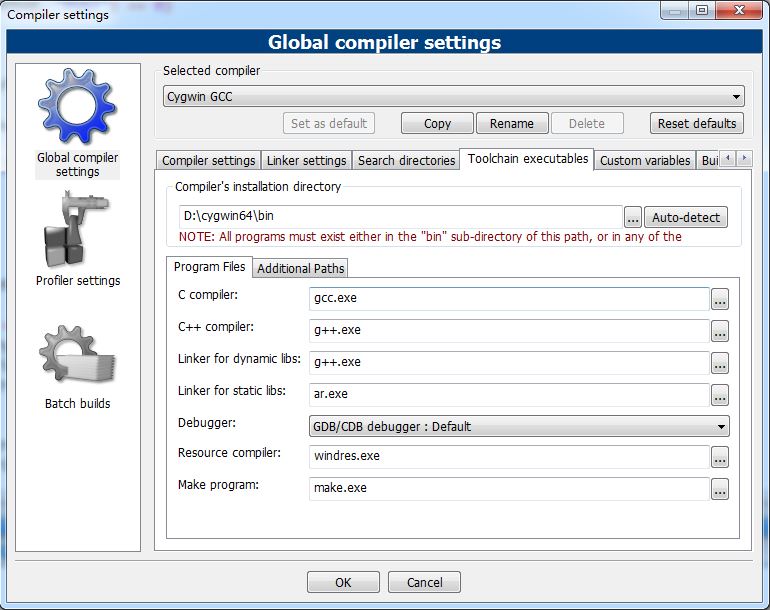Browse for the dynamic libs linker
The height and width of the screenshot is (610, 770).
pos(720,363)
